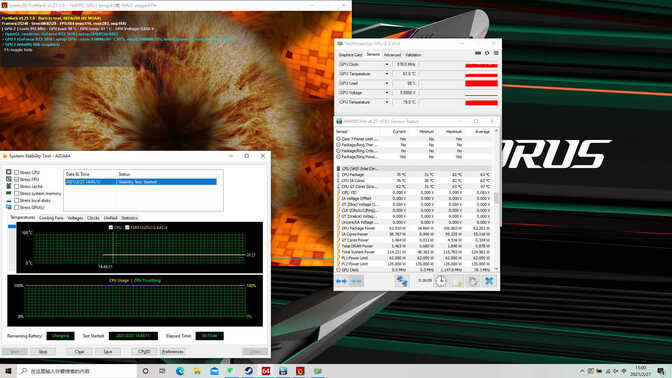Toggle the Stress FPU checkbox

pos(17,179)
